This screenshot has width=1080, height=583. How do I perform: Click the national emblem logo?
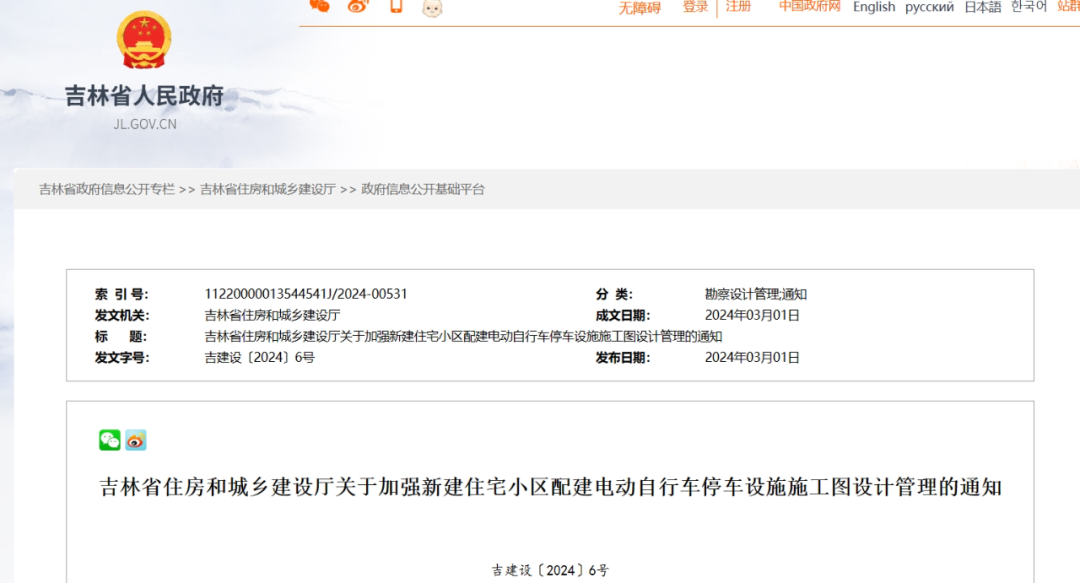pos(144,41)
